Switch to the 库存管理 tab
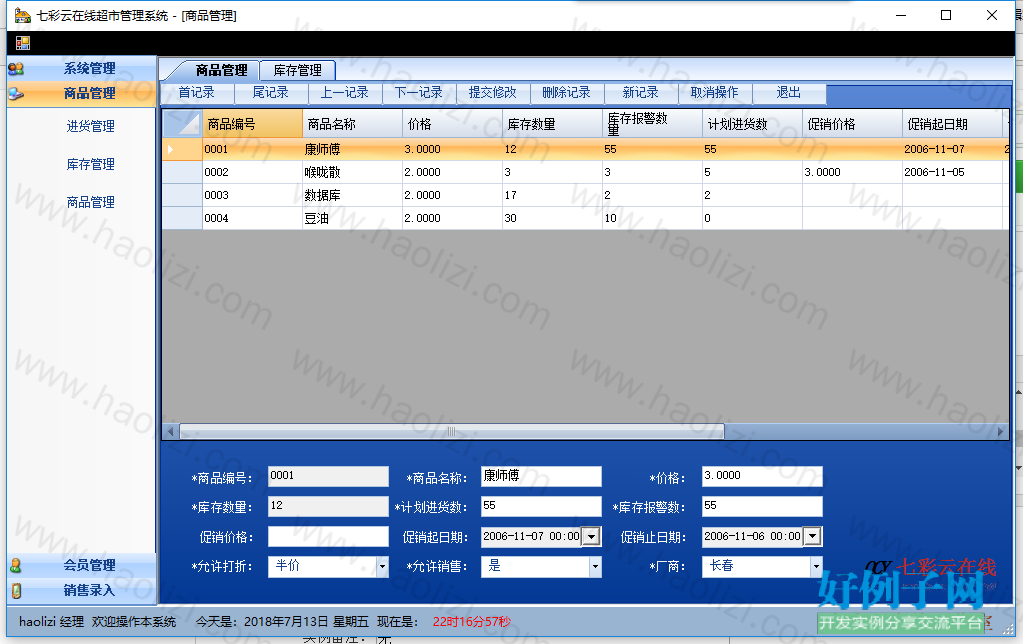The height and width of the screenshot is (644, 1023). (298, 70)
